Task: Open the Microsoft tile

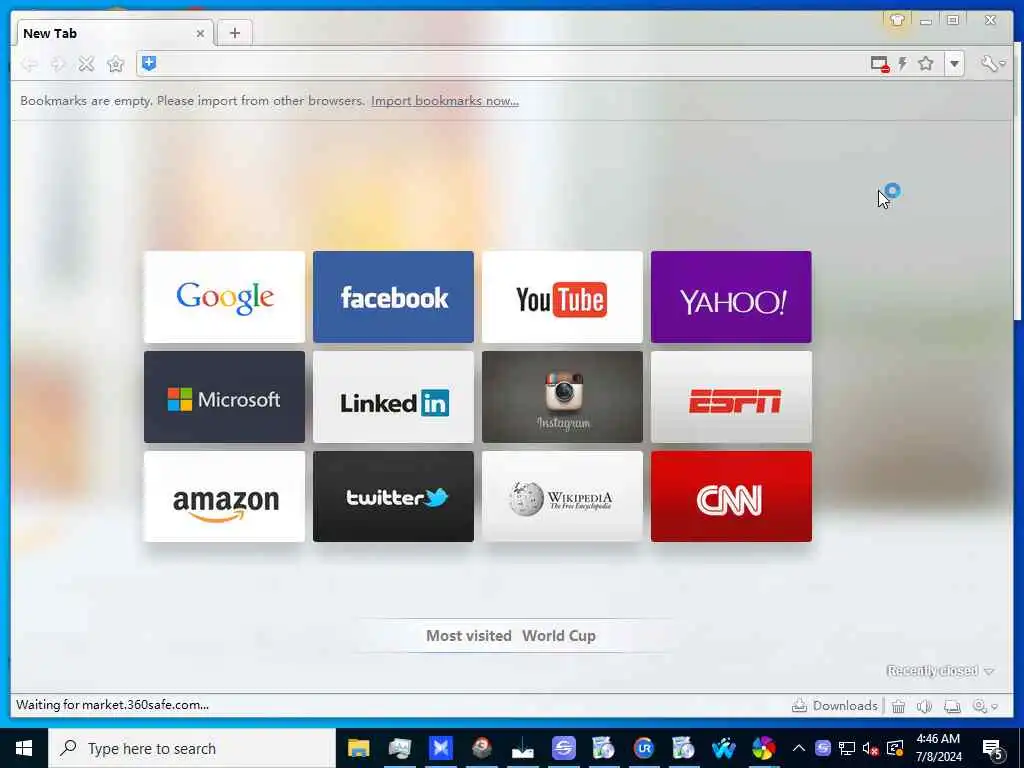Action: 224,397
